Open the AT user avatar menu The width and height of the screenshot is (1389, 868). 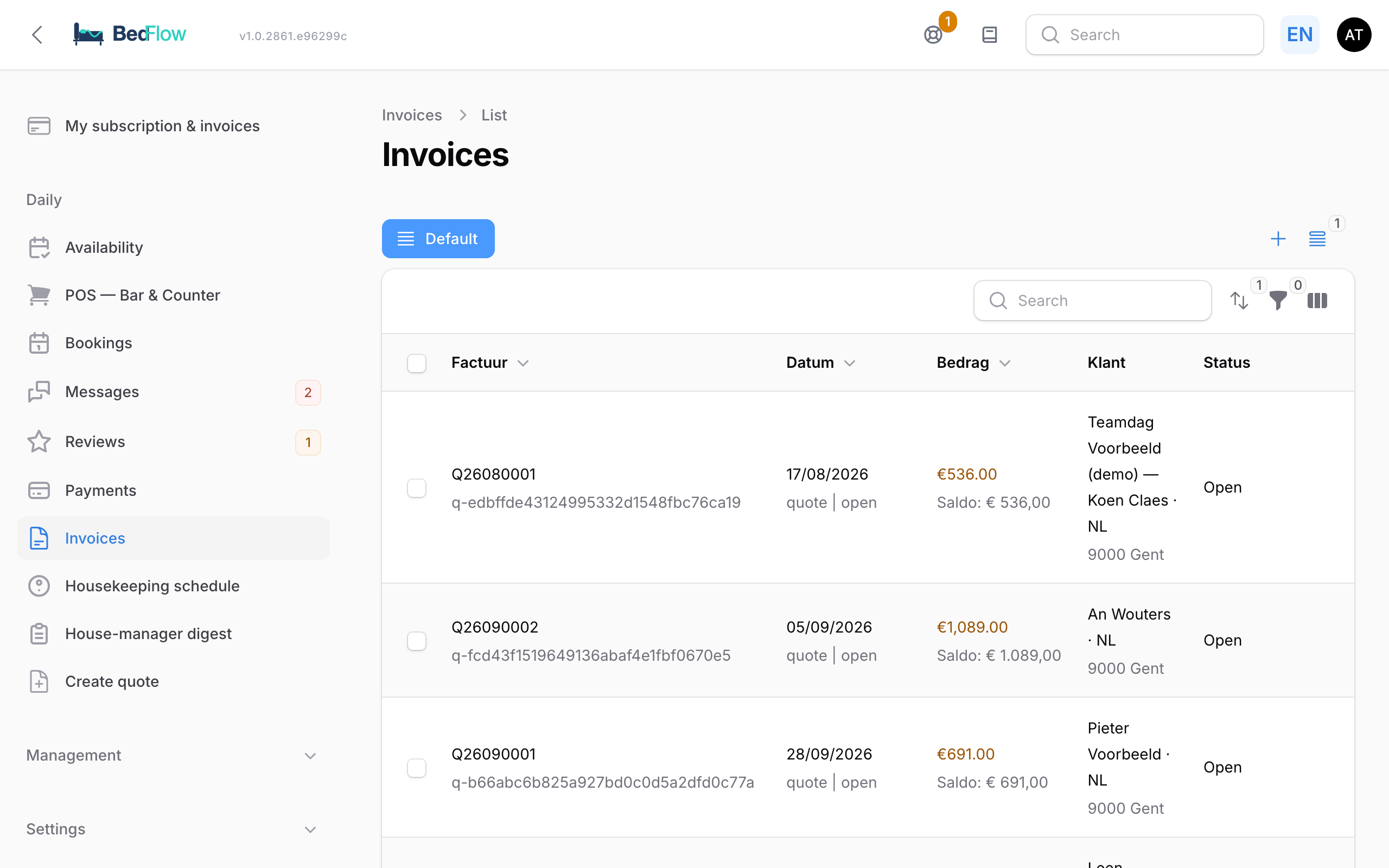pos(1354,35)
